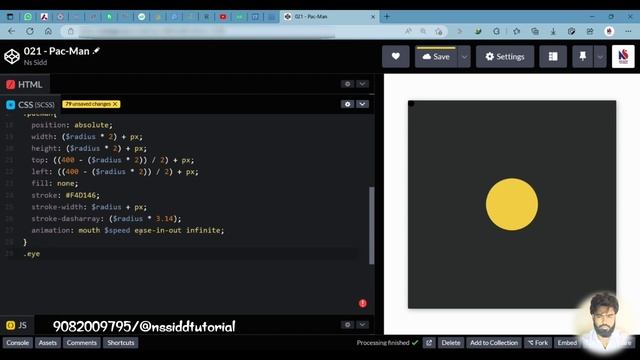Reload the browser page
640x360 pixels.
[x=30, y=31]
